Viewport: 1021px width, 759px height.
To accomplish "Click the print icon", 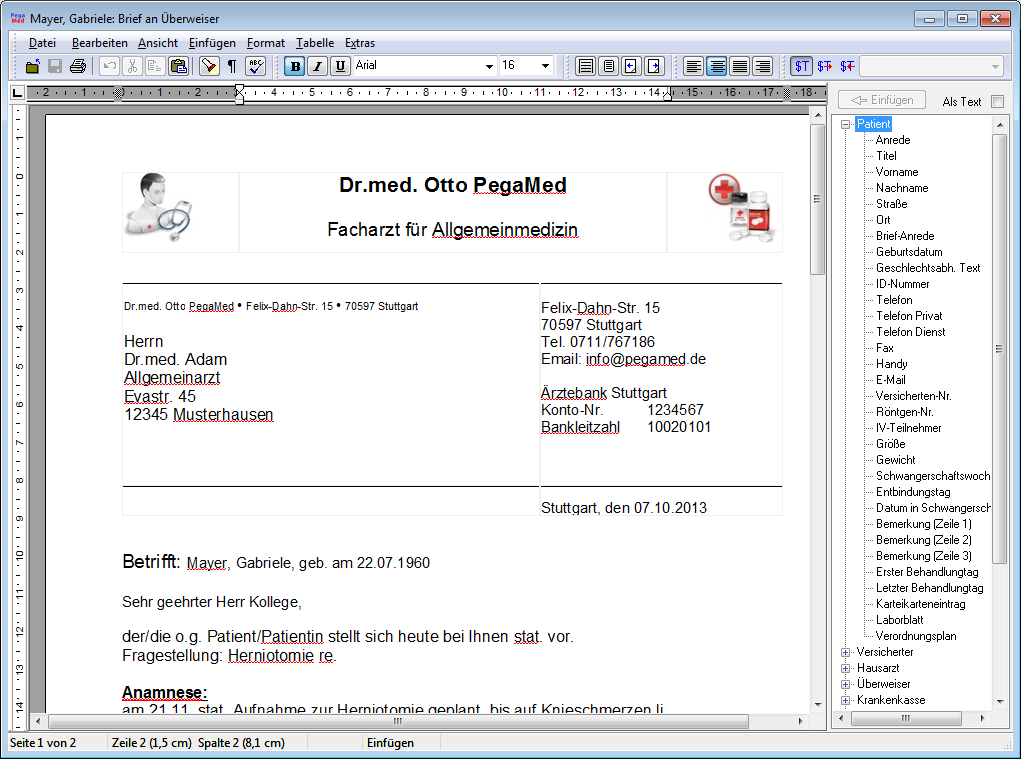I will tap(78, 66).
